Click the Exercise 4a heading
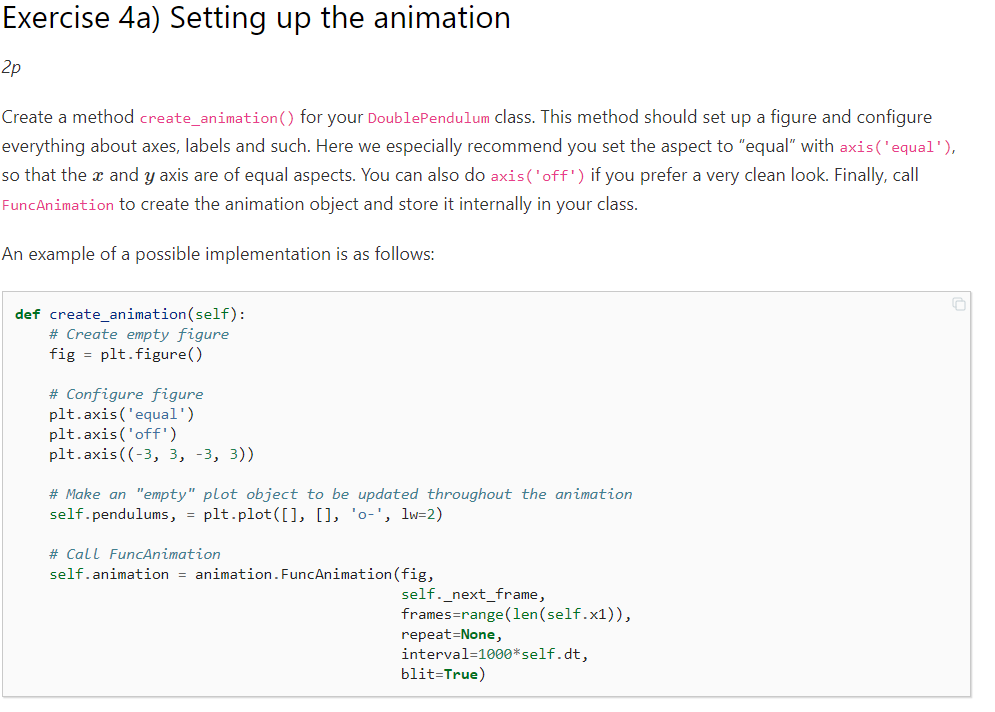The height and width of the screenshot is (712, 995). [x=255, y=19]
